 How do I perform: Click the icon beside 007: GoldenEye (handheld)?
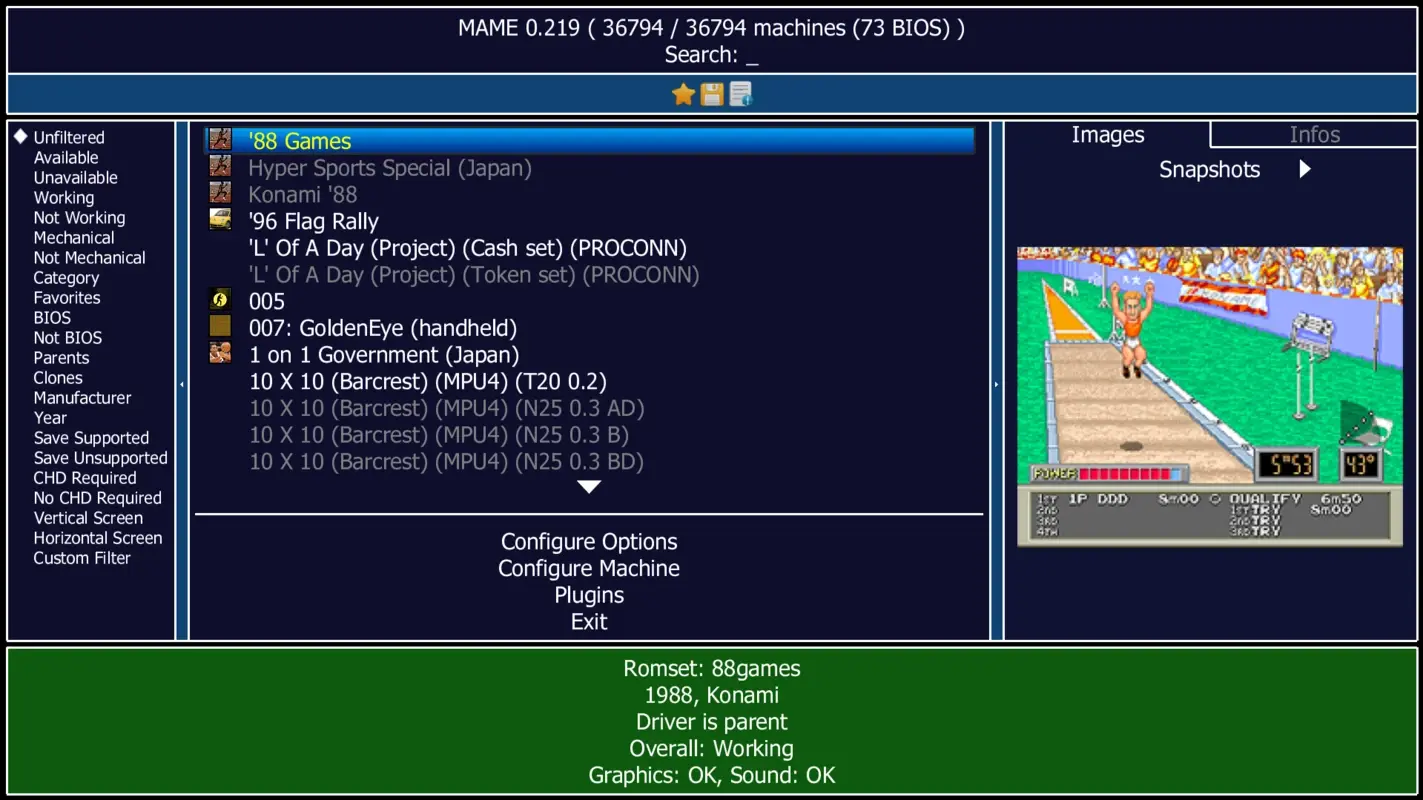point(220,327)
